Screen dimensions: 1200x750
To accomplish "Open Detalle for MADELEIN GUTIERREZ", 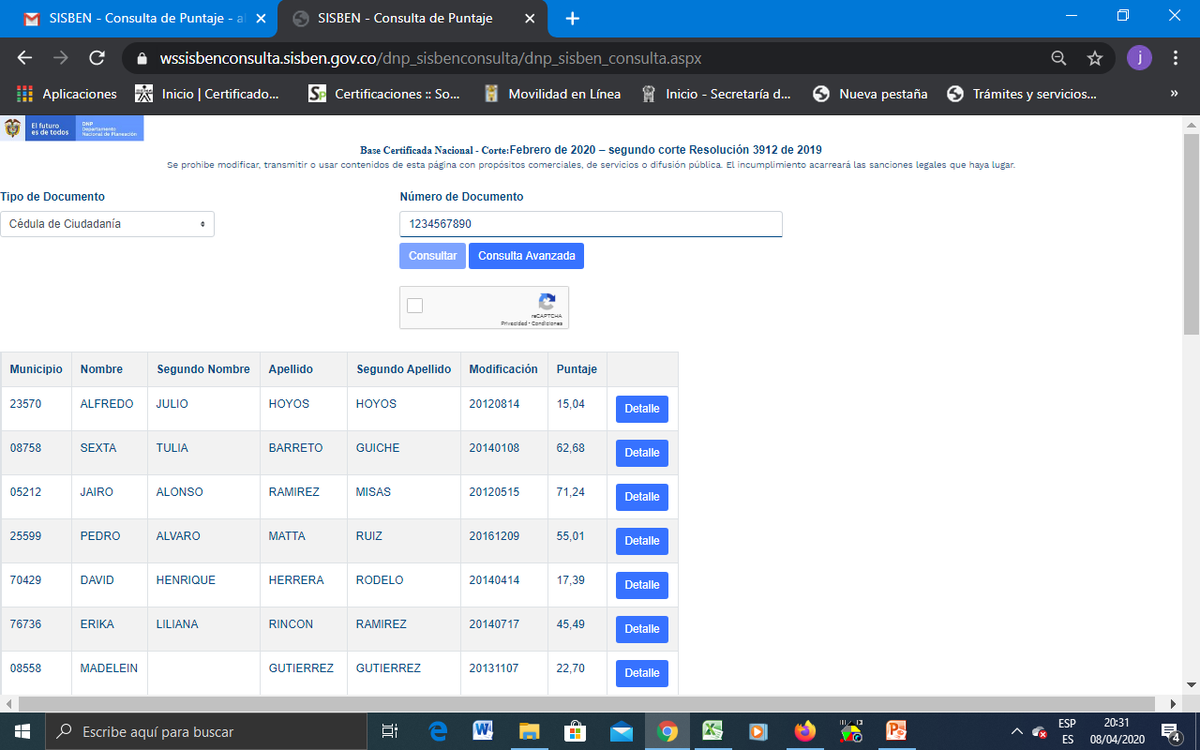I will coord(642,673).
